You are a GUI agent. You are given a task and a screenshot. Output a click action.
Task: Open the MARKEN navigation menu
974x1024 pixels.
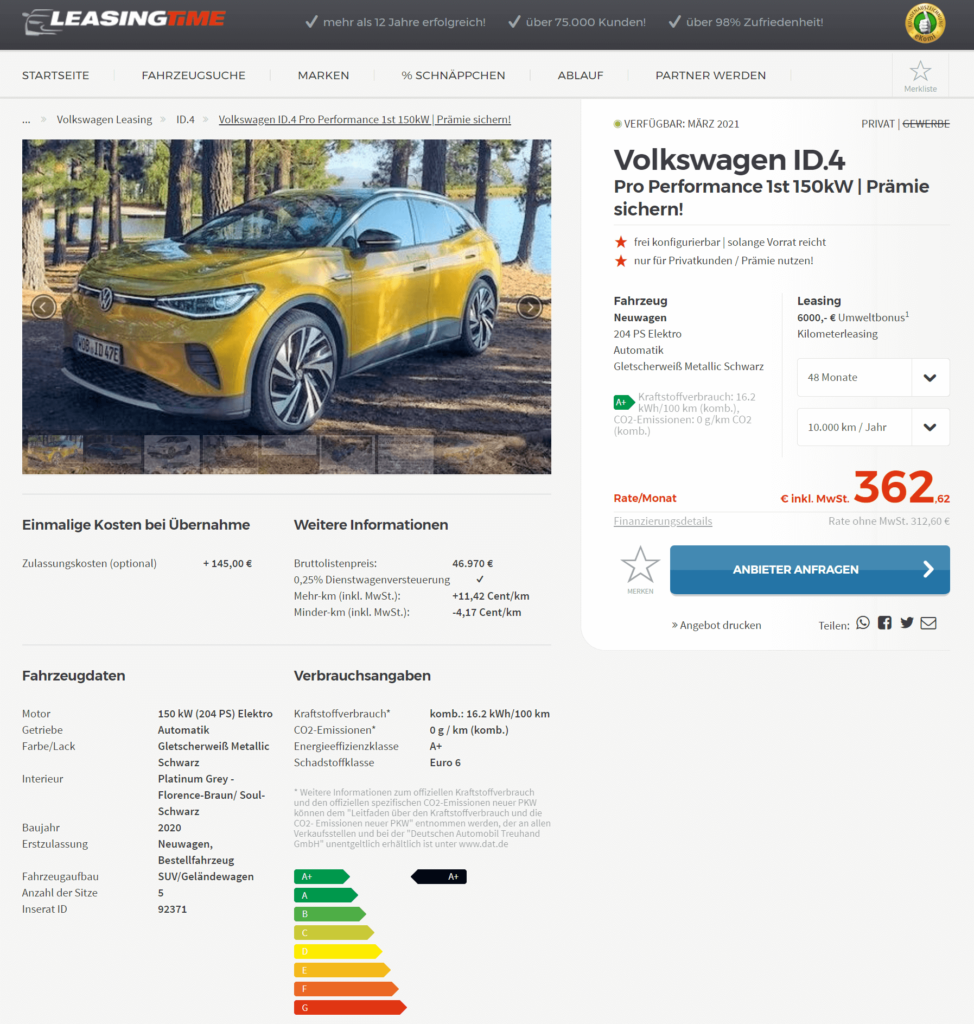pyautogui.click(x=323, y=75)
